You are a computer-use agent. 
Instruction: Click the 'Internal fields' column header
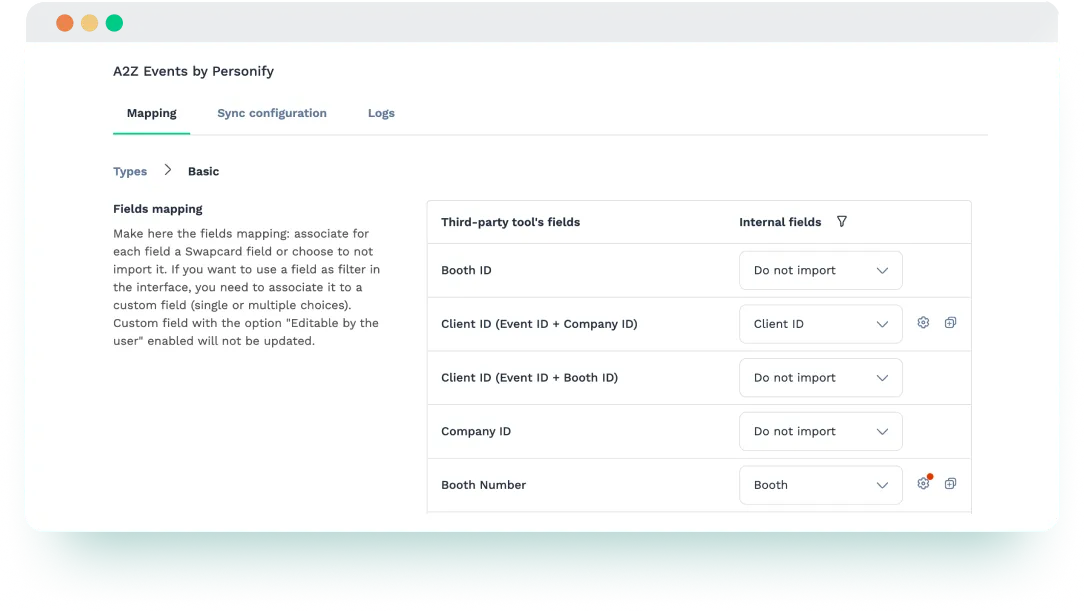(780, 222)
